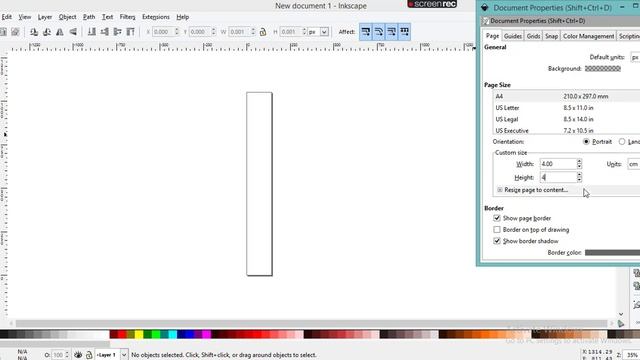Select US Letter page size row

[x=567, y=108]
